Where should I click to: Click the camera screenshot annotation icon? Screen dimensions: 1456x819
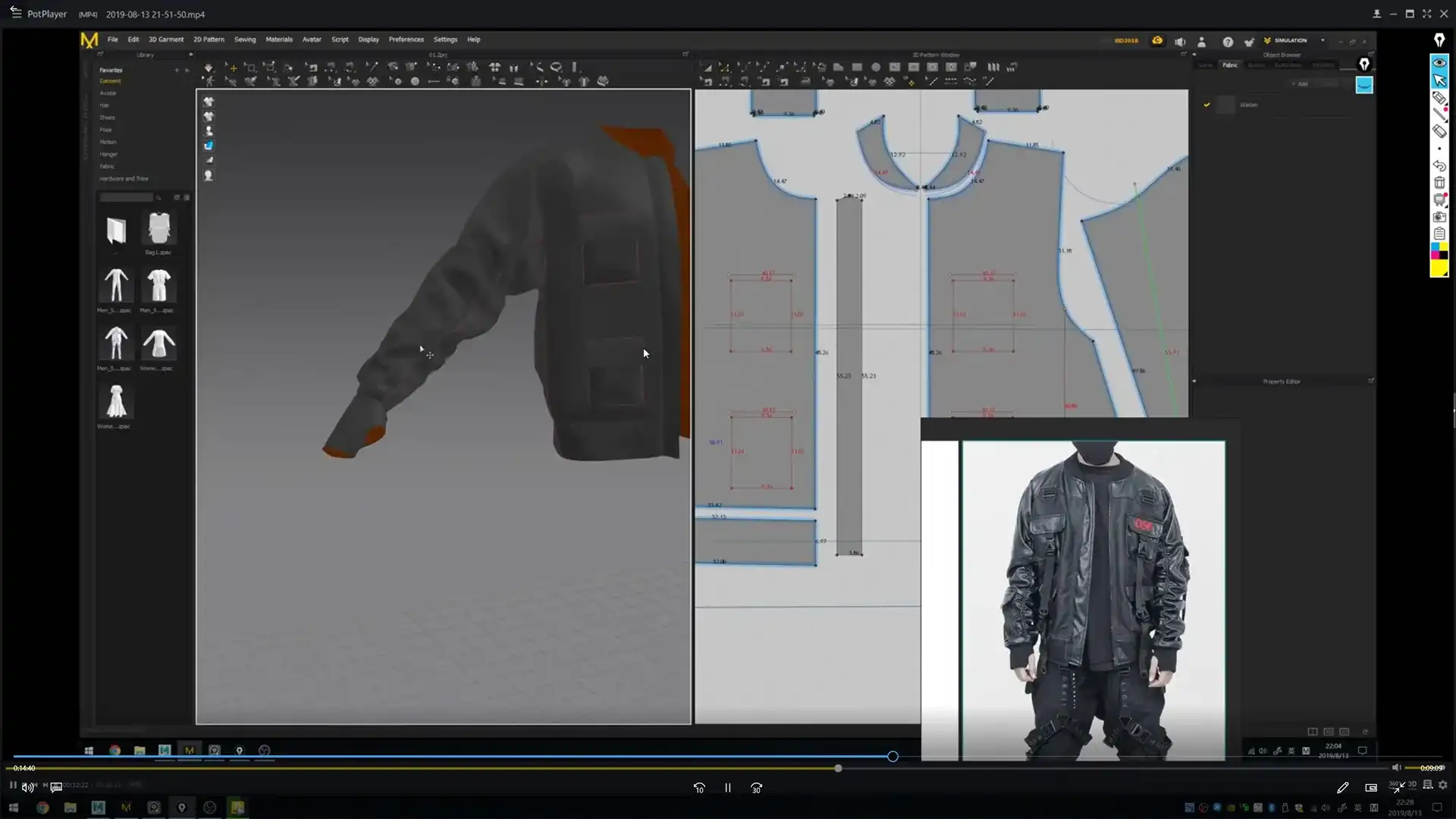pyautogui.click(x=1439, y=217)
